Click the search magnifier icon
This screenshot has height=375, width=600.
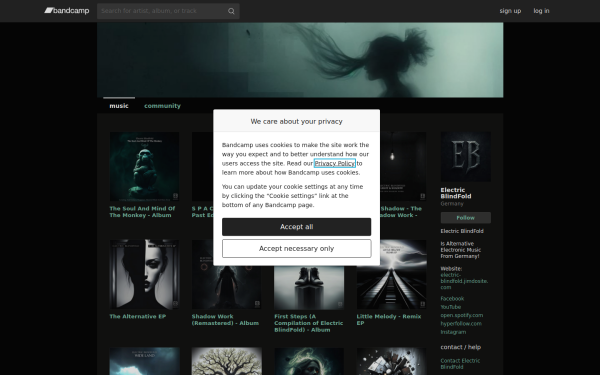coord(231,11)
